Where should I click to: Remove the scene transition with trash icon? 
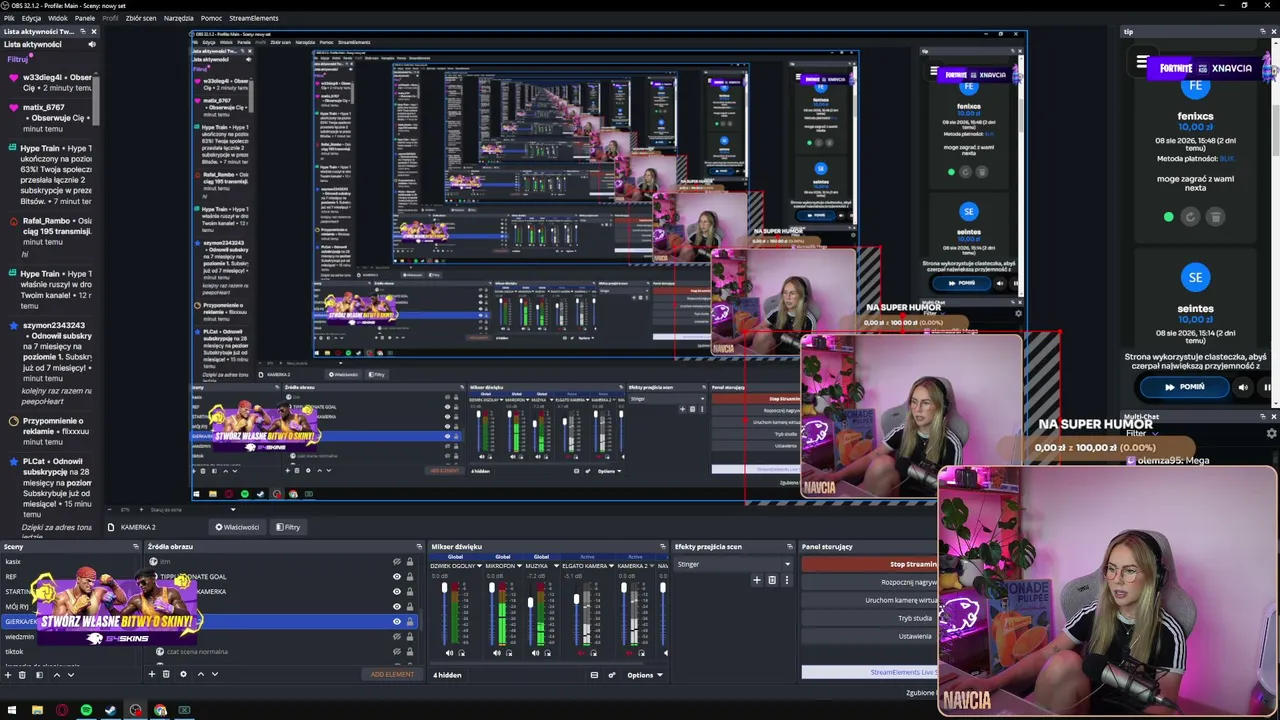point(771,580)
